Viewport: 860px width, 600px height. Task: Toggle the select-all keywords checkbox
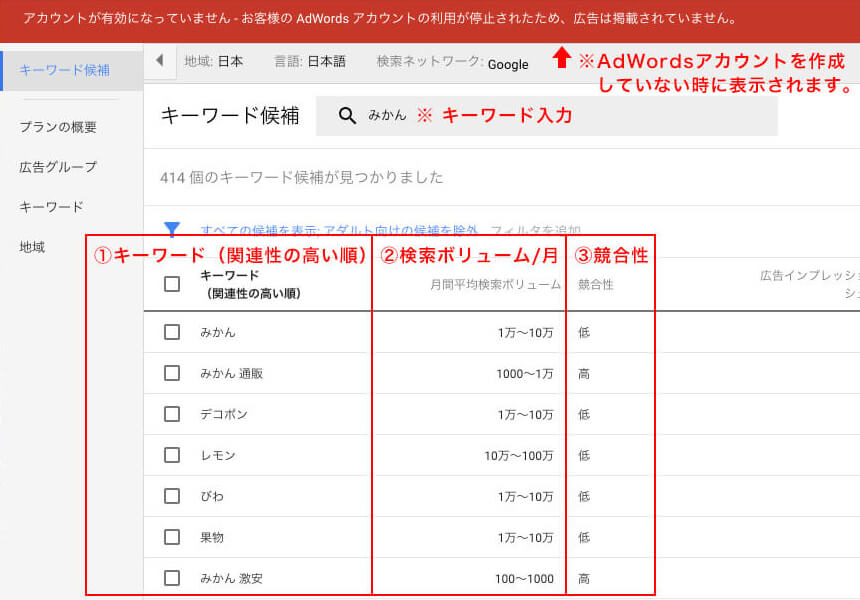pos(172,284)
